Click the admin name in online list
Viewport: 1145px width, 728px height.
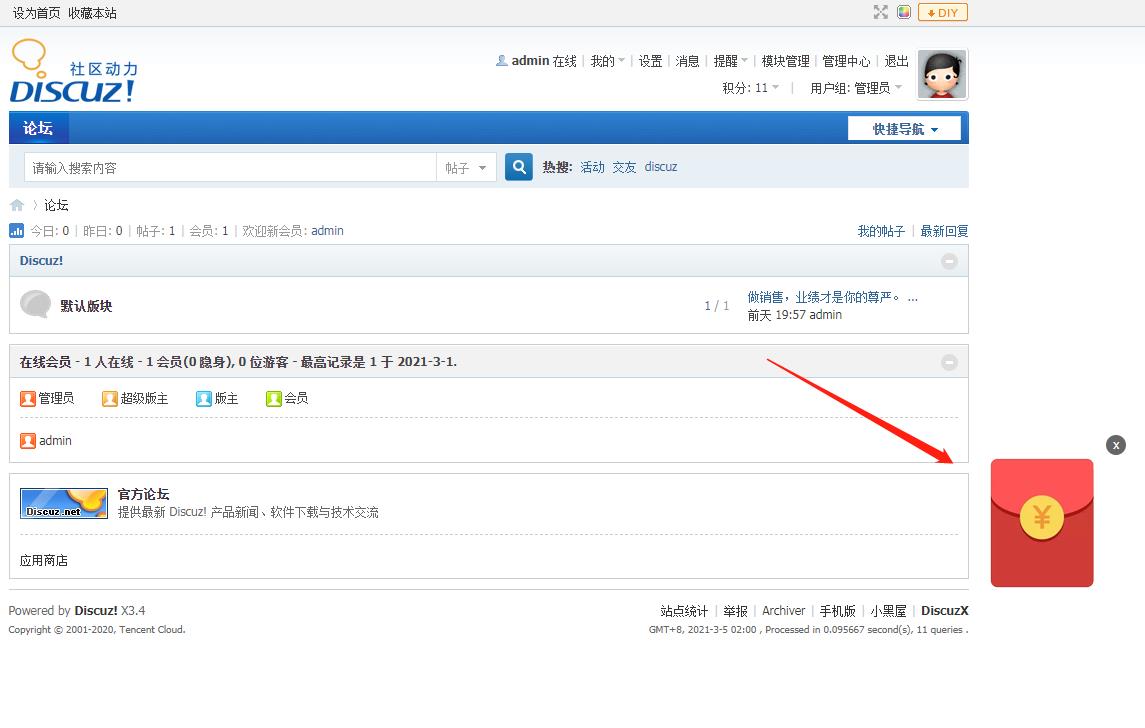[55, 441]
